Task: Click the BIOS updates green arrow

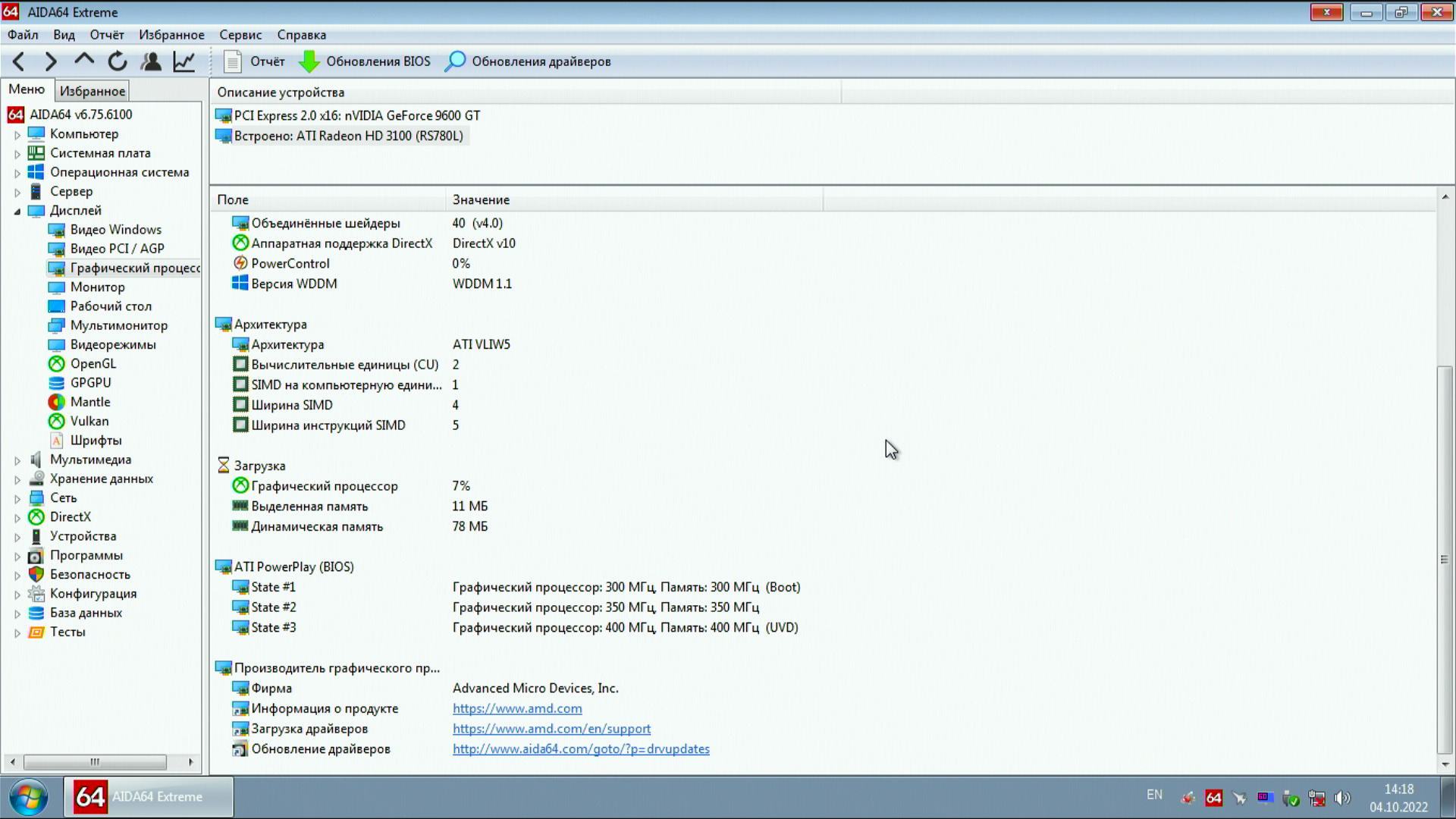Action: click(x=309, y=61)
